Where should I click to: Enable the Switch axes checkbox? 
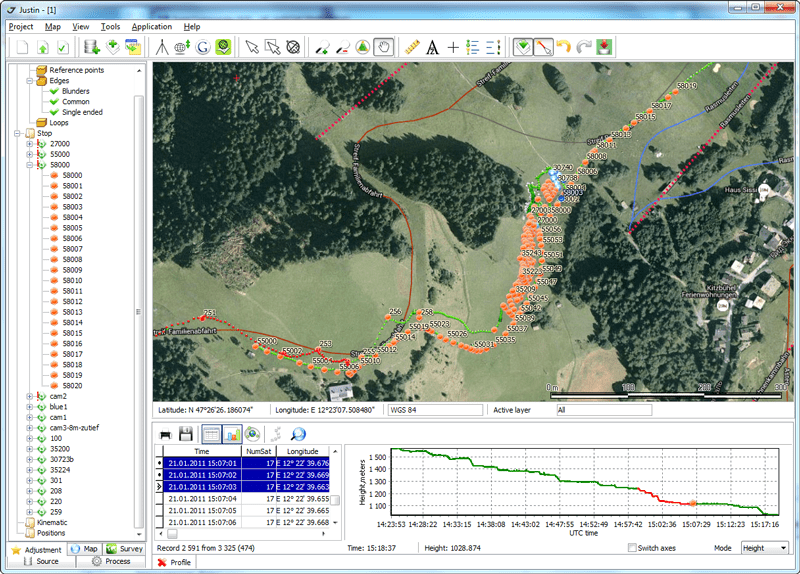coord(632,548)
